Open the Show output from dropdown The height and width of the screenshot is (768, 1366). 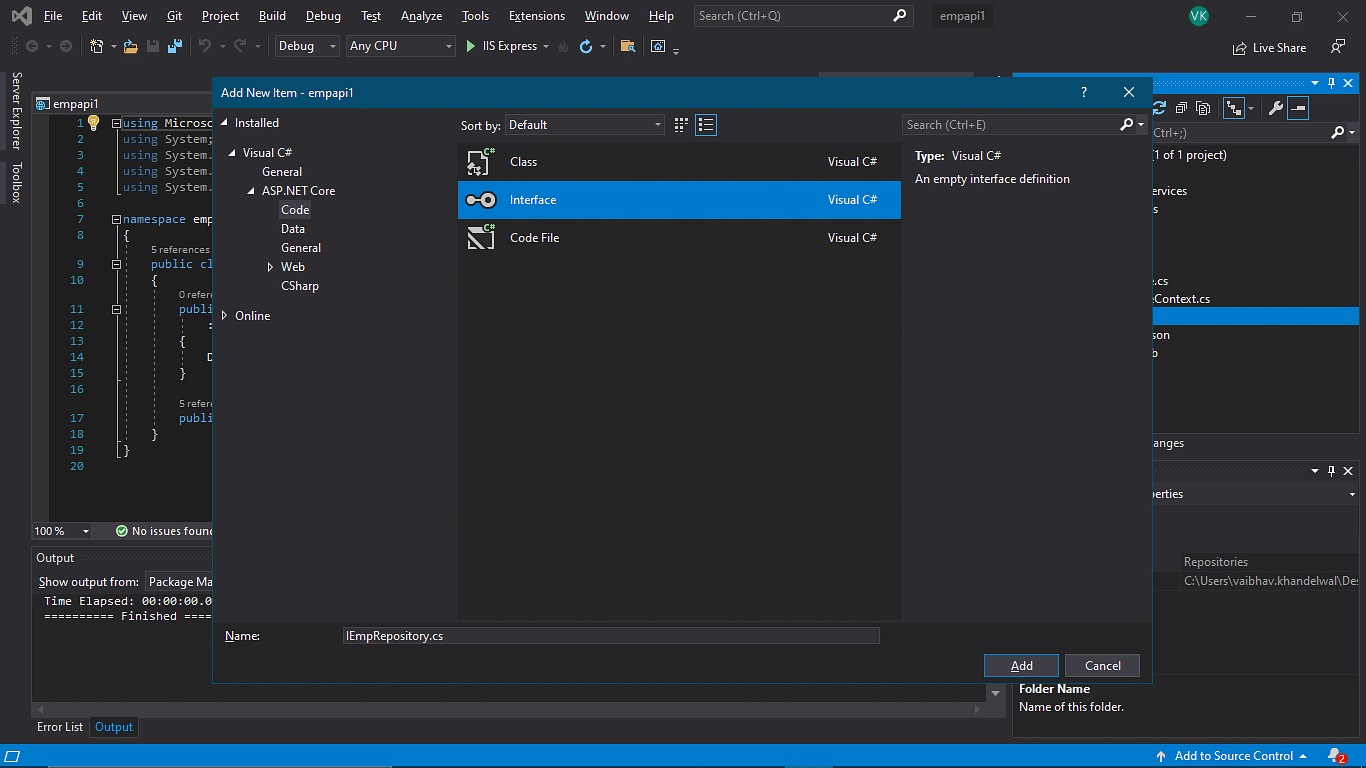click(x=180, y=582)
